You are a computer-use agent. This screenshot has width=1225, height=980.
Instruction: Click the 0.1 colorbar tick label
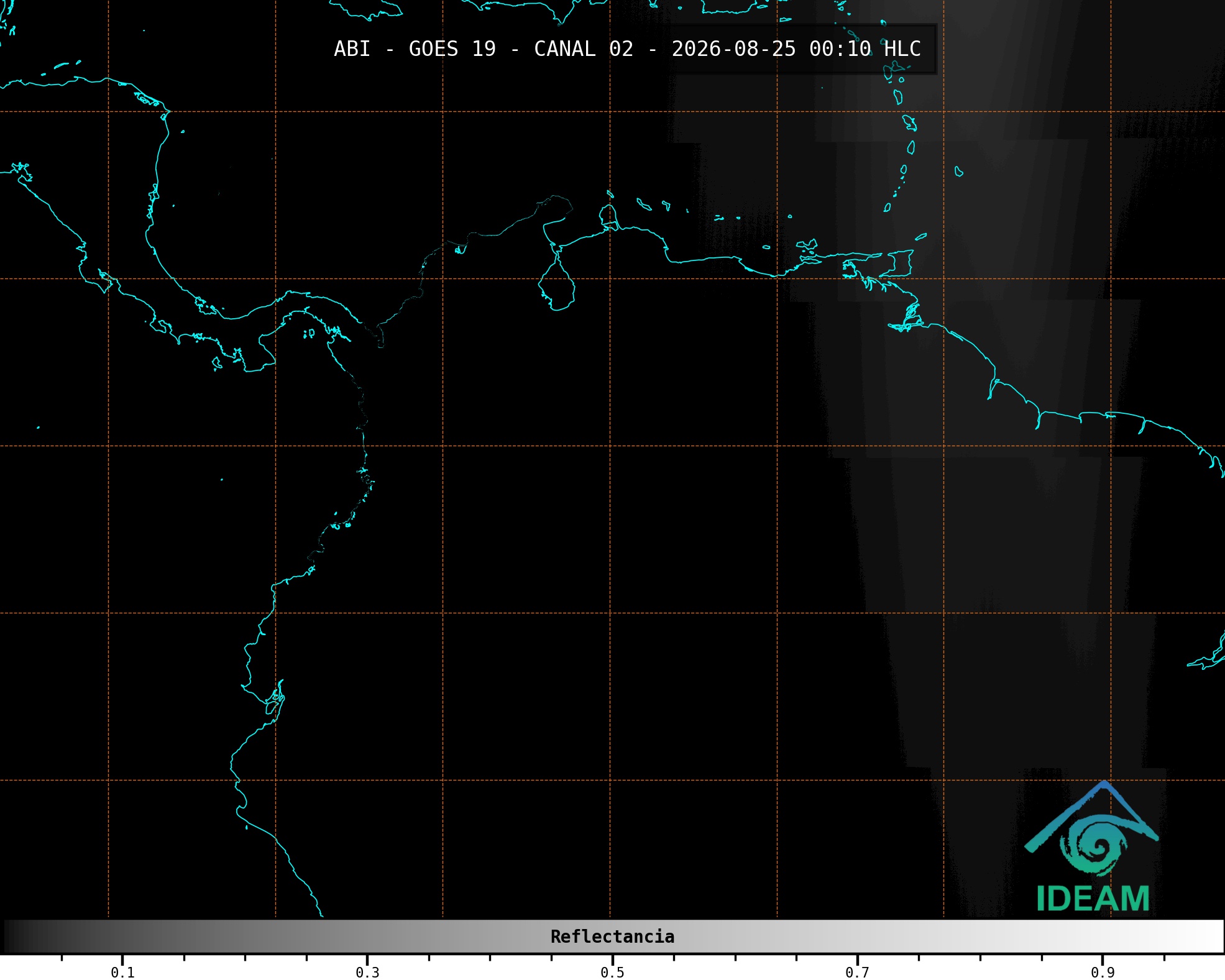click(x=122, y=973)
